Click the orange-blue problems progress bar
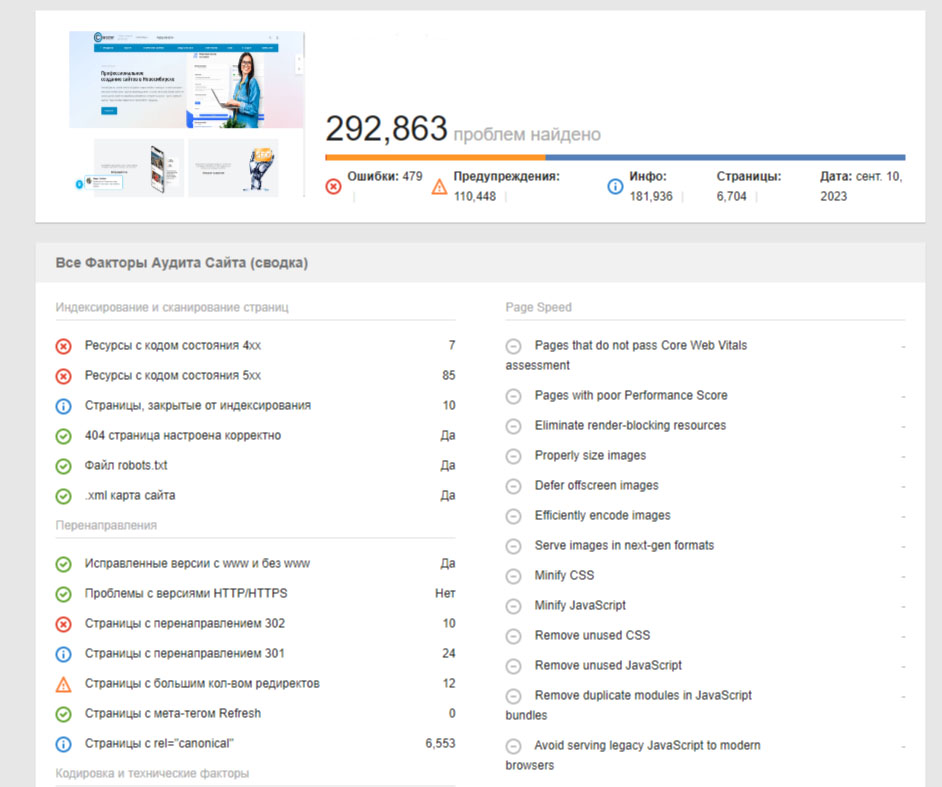 pyautogui.click(x=614, y=157)
